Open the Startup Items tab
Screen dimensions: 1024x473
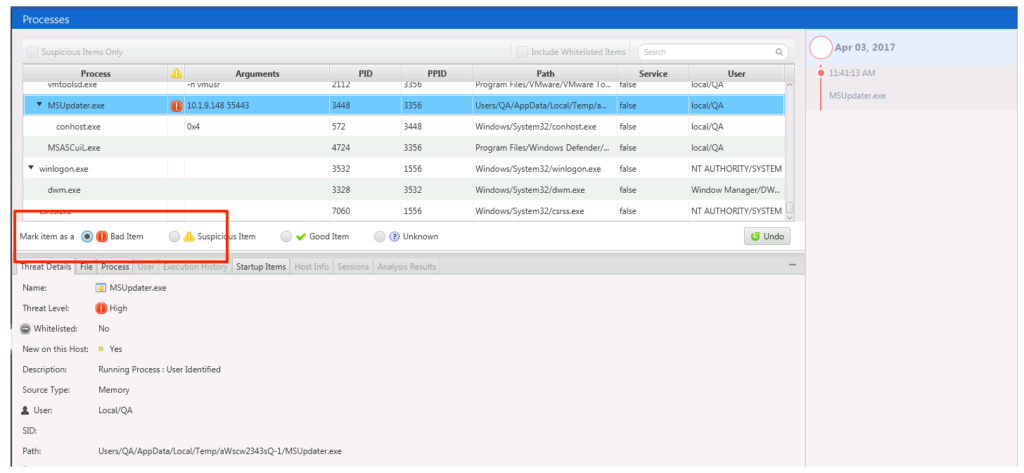click(261, 267)
